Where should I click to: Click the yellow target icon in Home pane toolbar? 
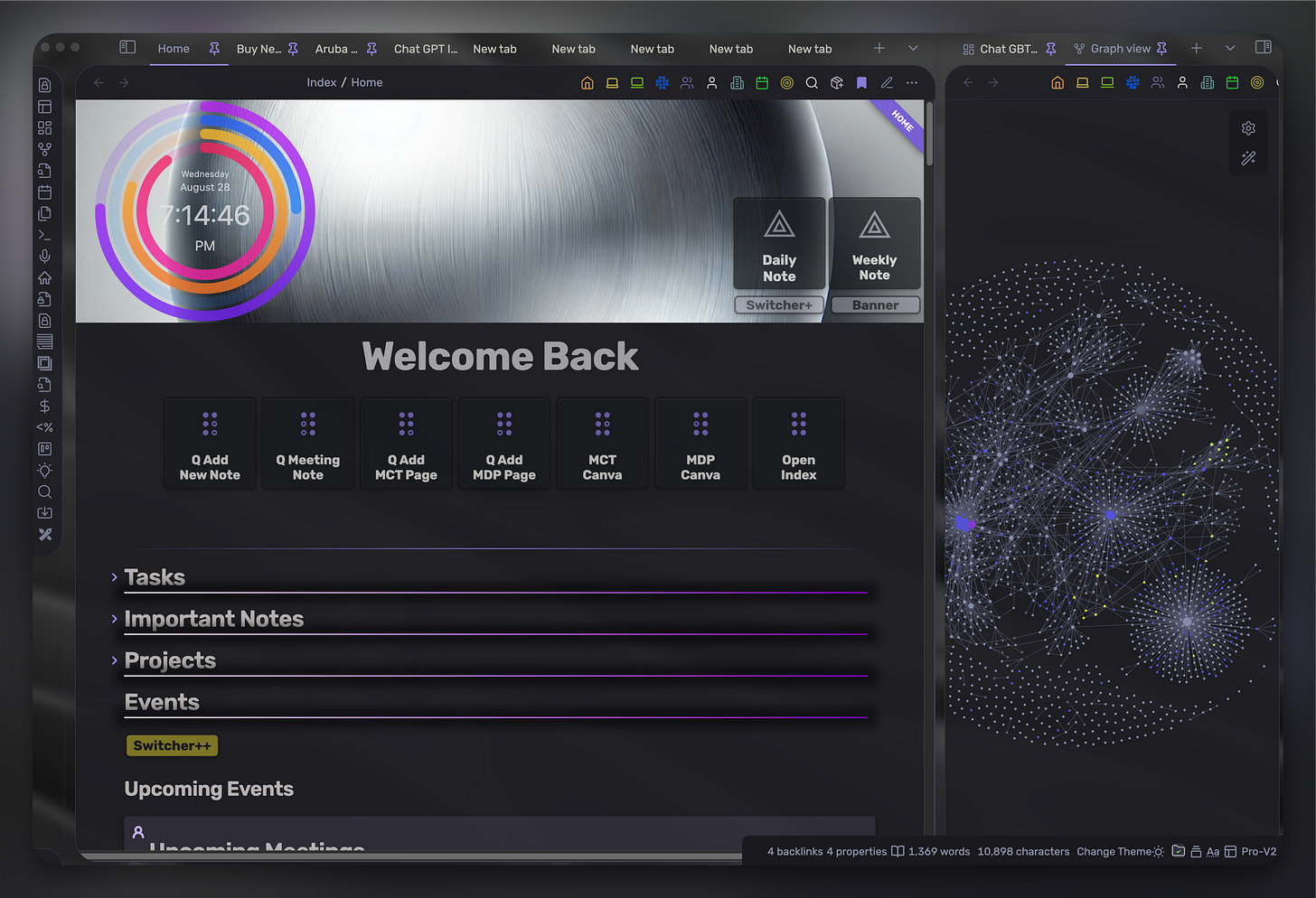pyautogui.click(x=787, y=83)
